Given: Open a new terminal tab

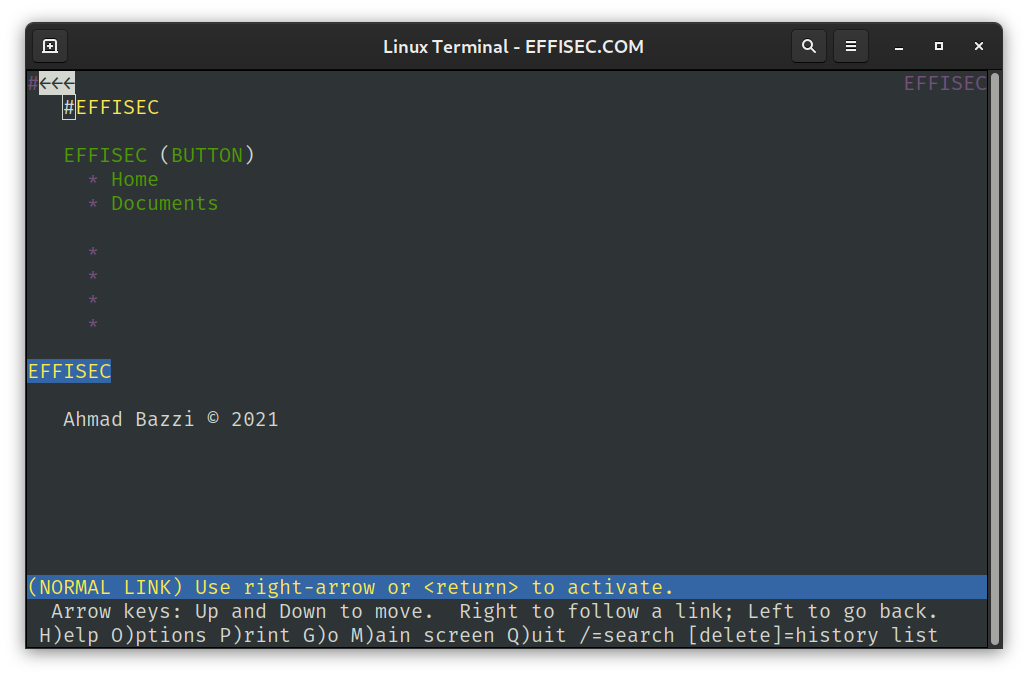Looking at the screenshot, I should (49, 46).
